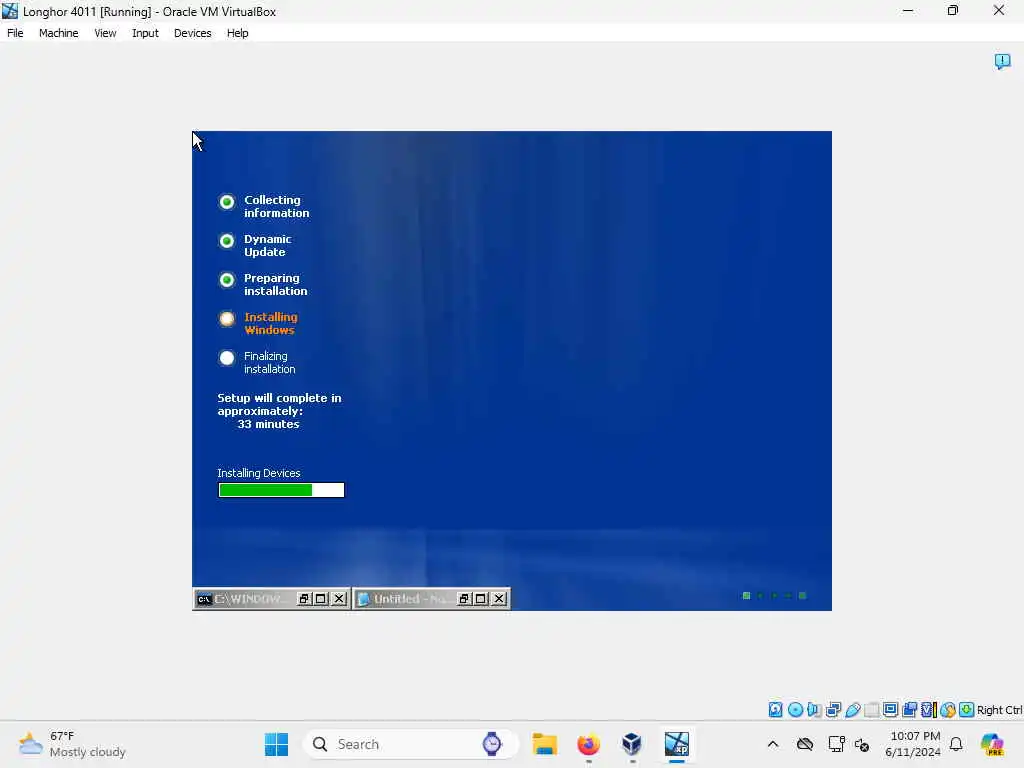Open the Windows Start menu

(276, 744)
